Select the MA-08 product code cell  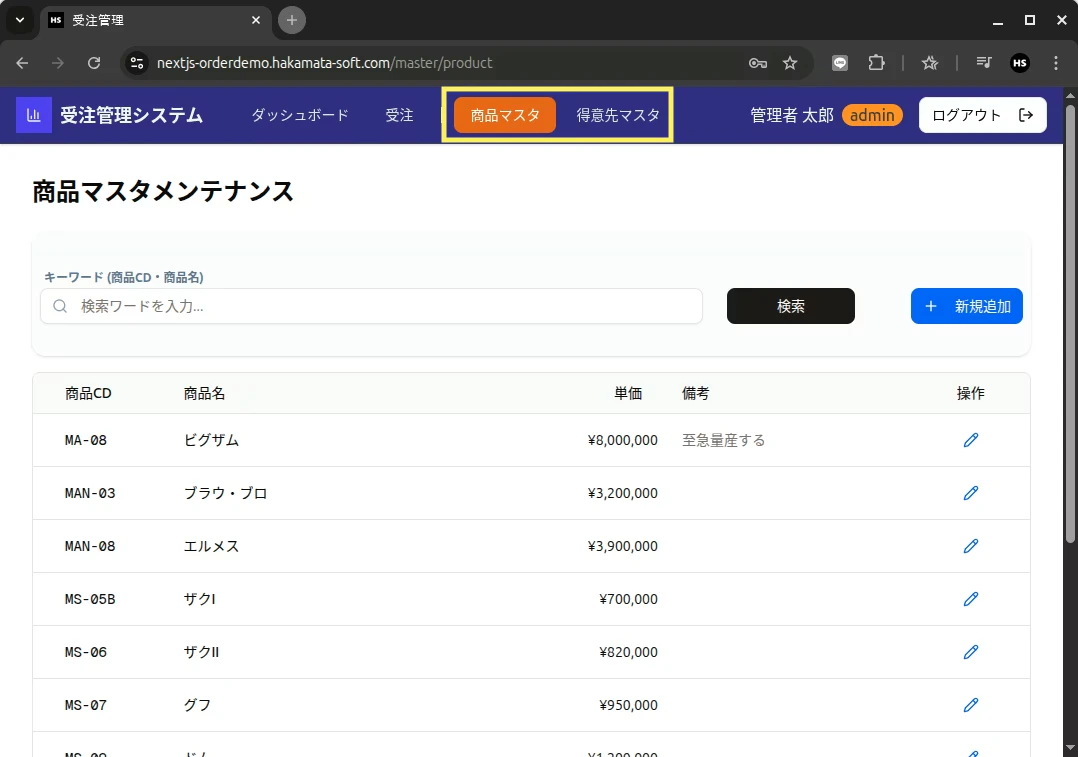click(86, 440)
